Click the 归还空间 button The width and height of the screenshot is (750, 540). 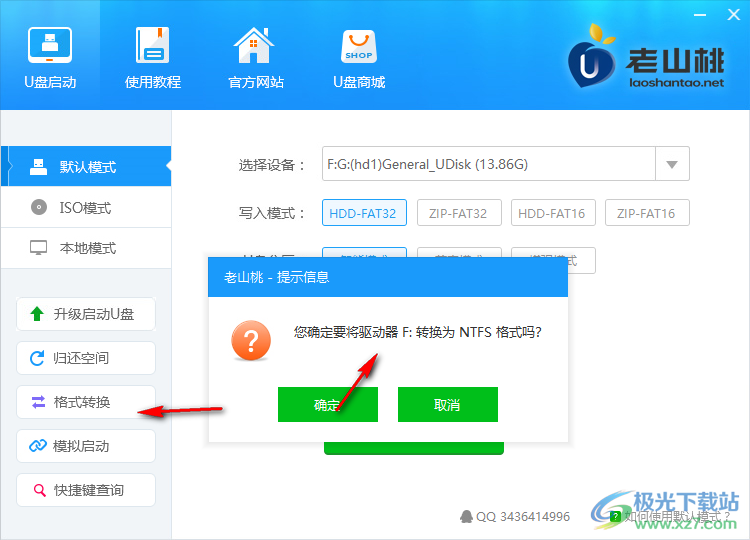pos(86,358)
